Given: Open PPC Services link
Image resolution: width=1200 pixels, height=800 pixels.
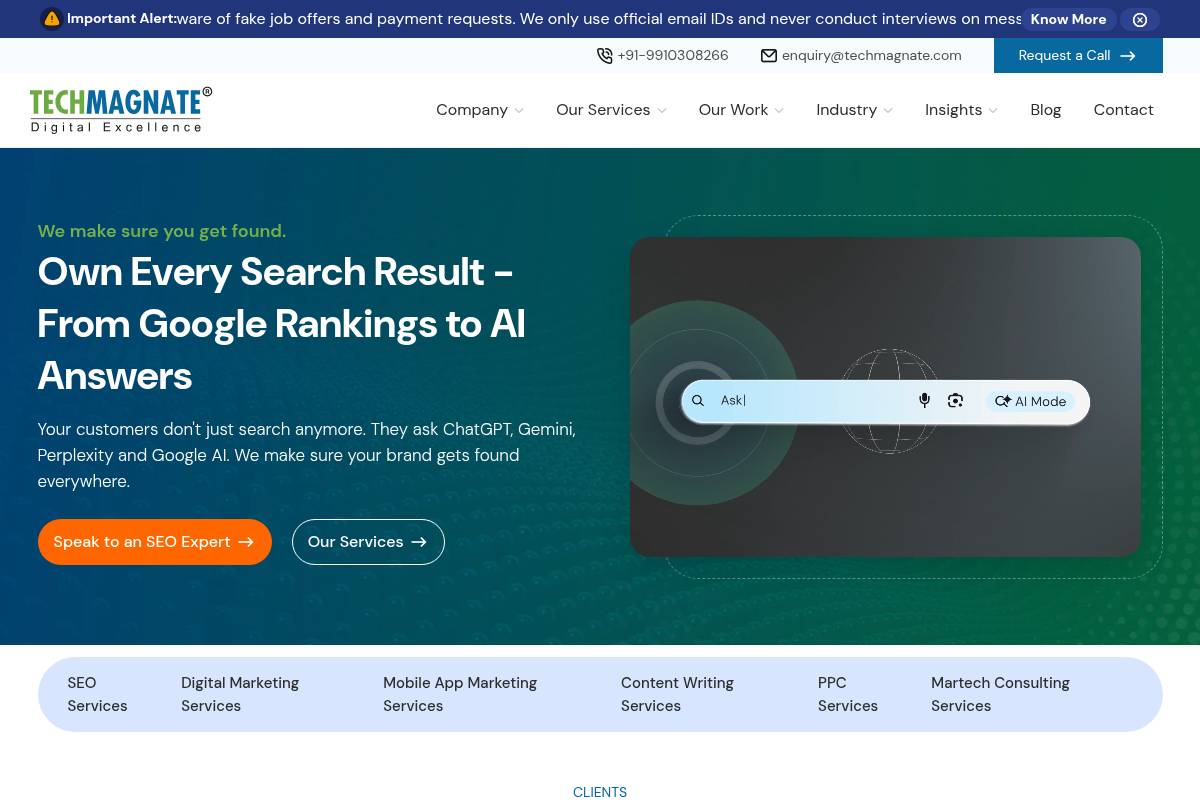Looking at the screenshot, I should 848,694.
